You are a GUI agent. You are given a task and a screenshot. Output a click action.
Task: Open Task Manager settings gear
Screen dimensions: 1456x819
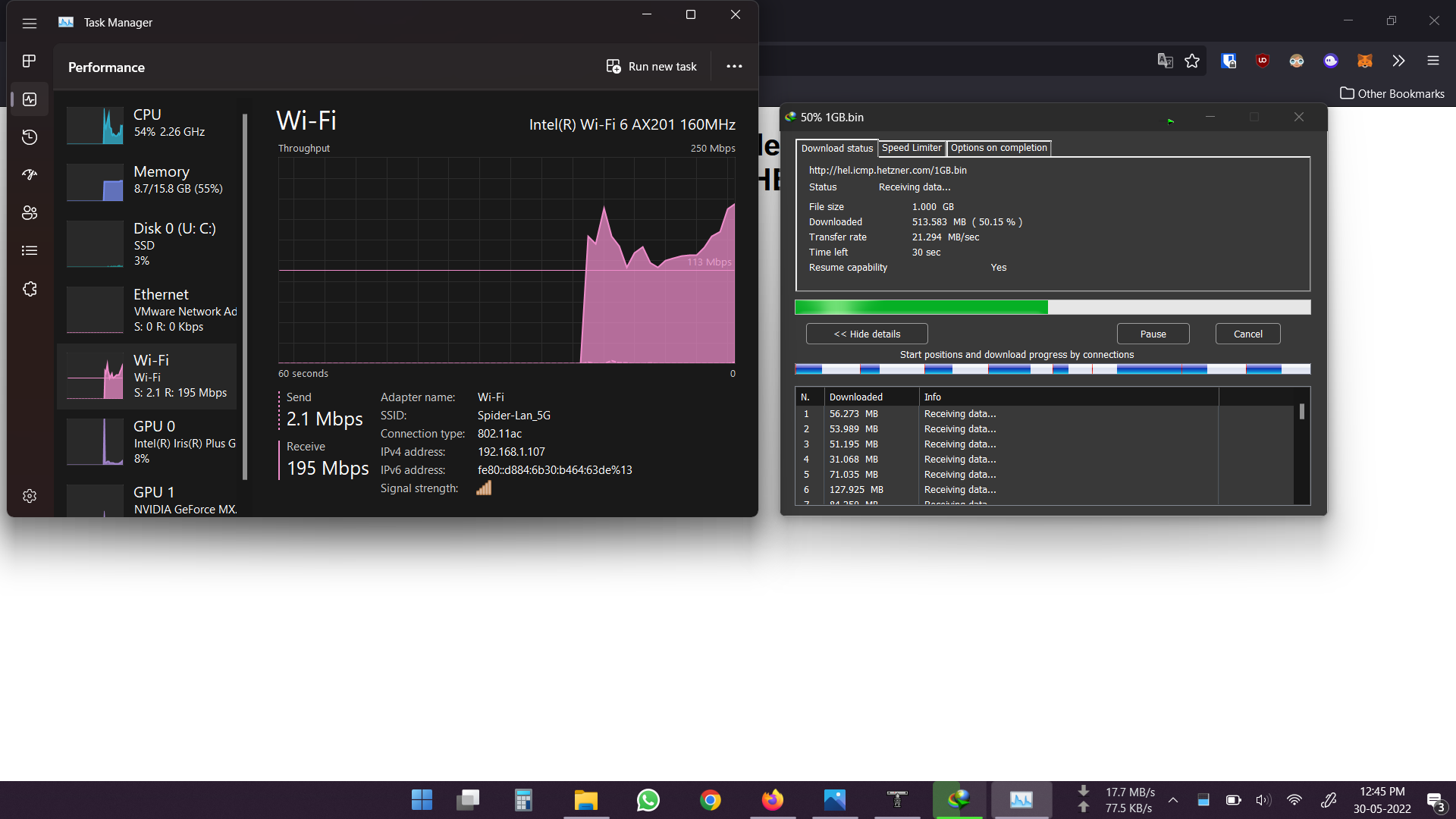pyautogui.click(x=30, y=496)
